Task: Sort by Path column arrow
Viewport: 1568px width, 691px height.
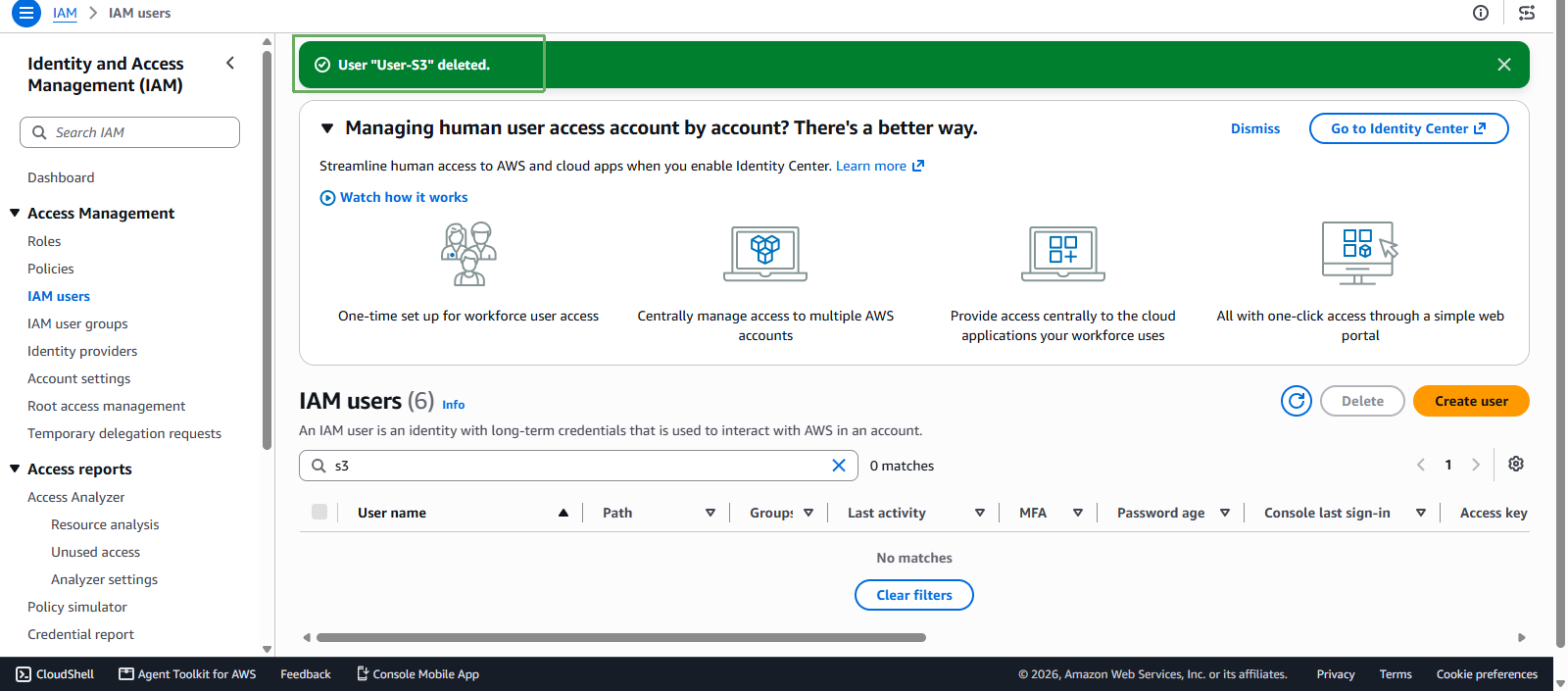Action: [710, 513]
